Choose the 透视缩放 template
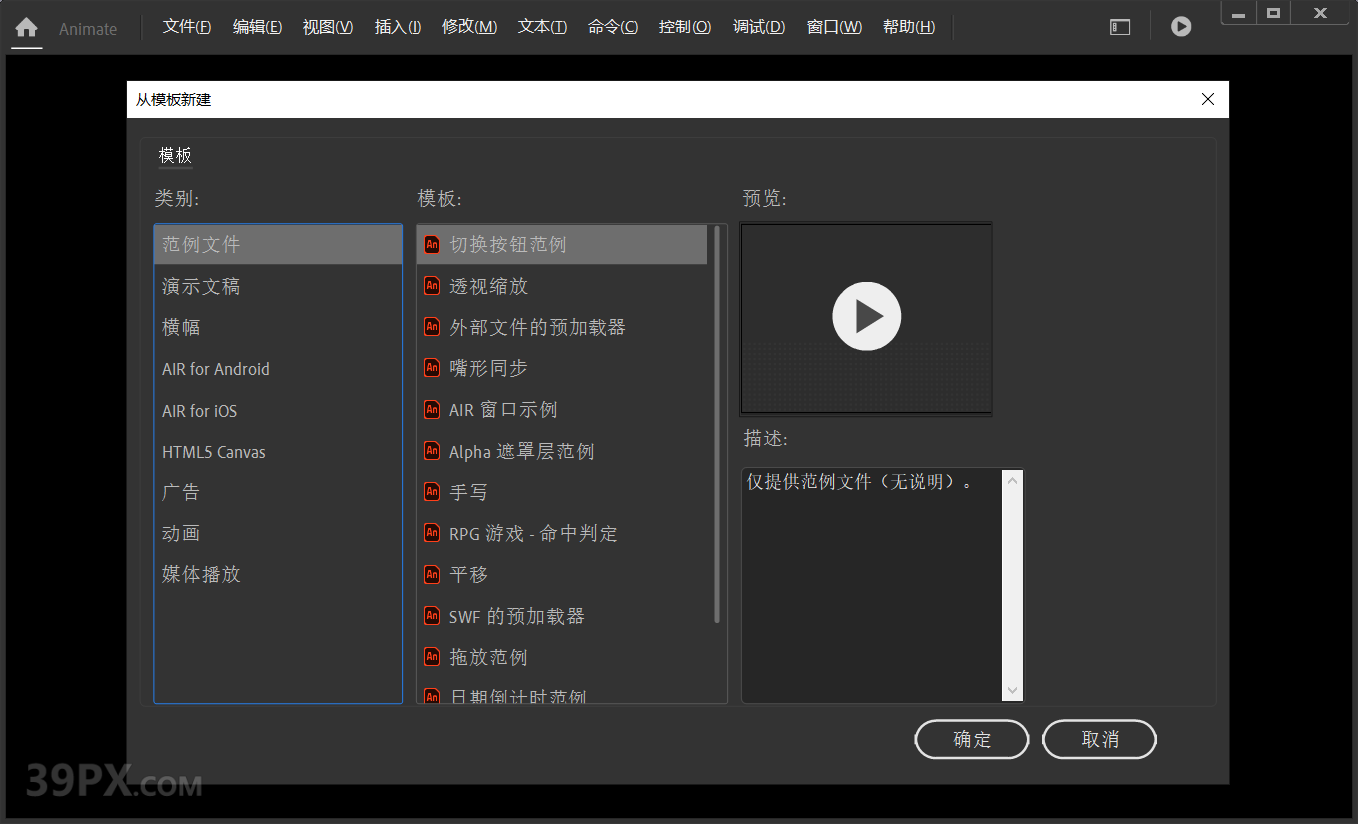The height and width of the screenshot is (824, 1358). pos(562,286)
